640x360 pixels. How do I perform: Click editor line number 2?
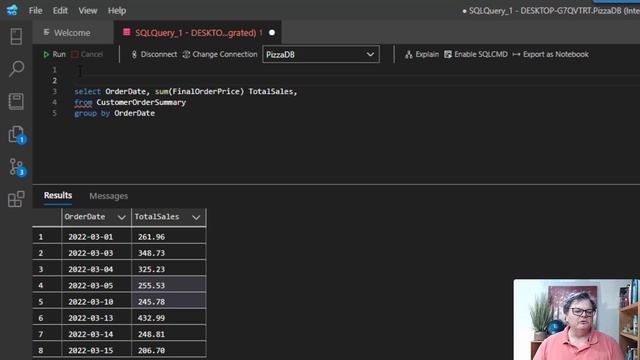[x=54, y=80]
